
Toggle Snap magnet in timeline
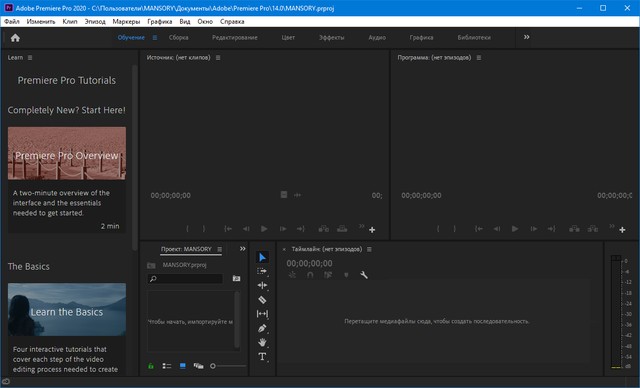tap(310, 275)
